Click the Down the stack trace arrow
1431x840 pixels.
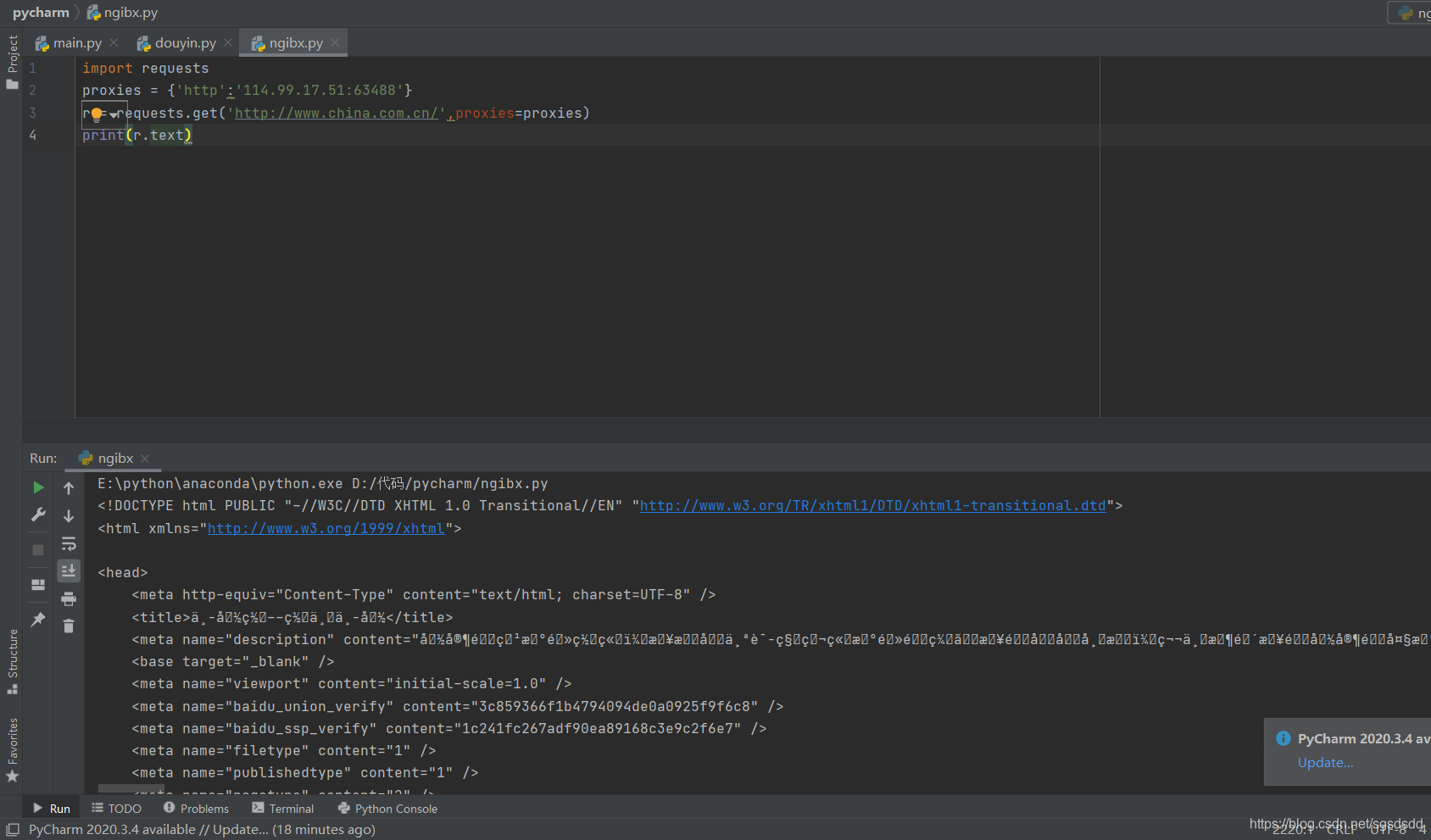coord(69,515)
